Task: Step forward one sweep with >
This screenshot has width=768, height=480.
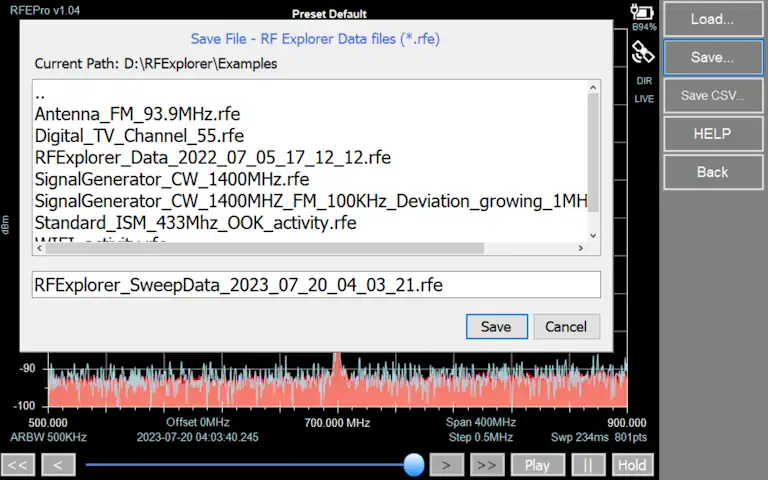Action: [447, 465]
